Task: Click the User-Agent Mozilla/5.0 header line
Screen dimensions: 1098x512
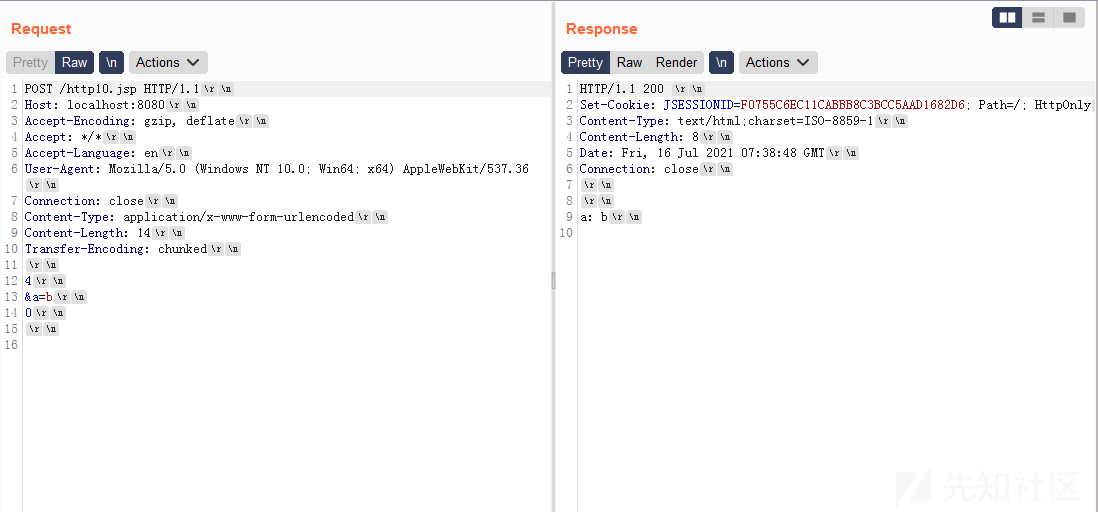Action: tap(277, 169)
